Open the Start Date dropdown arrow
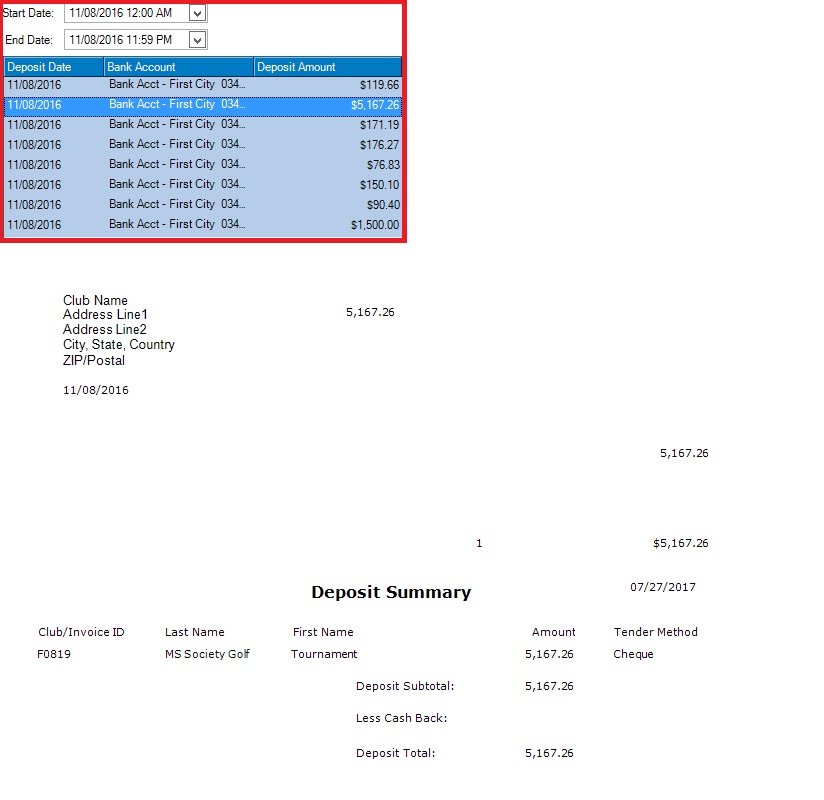Viewport: 824px width, 800px height. pos(197,13)
